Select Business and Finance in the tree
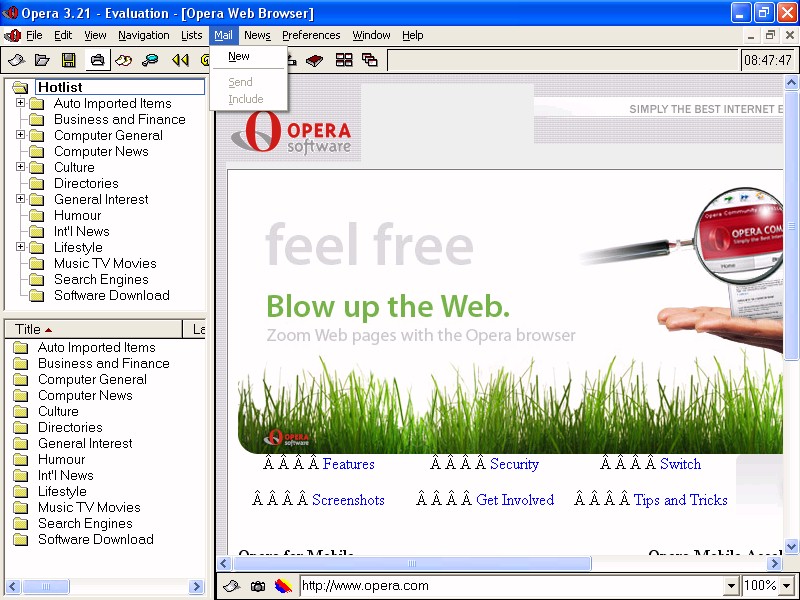This screenshot has width=800, height=600. pos(120,119)
